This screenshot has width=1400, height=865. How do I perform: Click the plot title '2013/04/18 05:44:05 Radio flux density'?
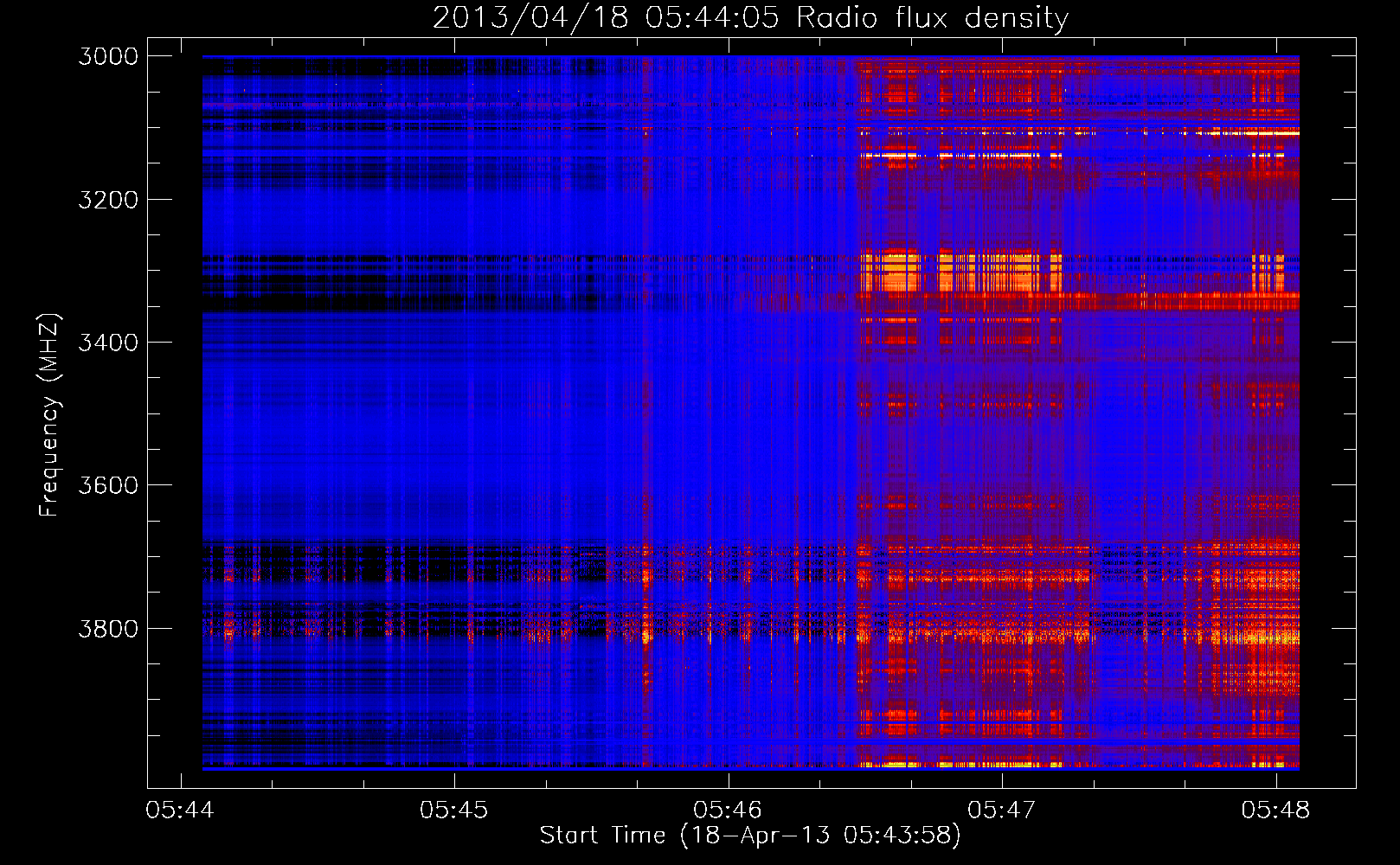(750, 17)
